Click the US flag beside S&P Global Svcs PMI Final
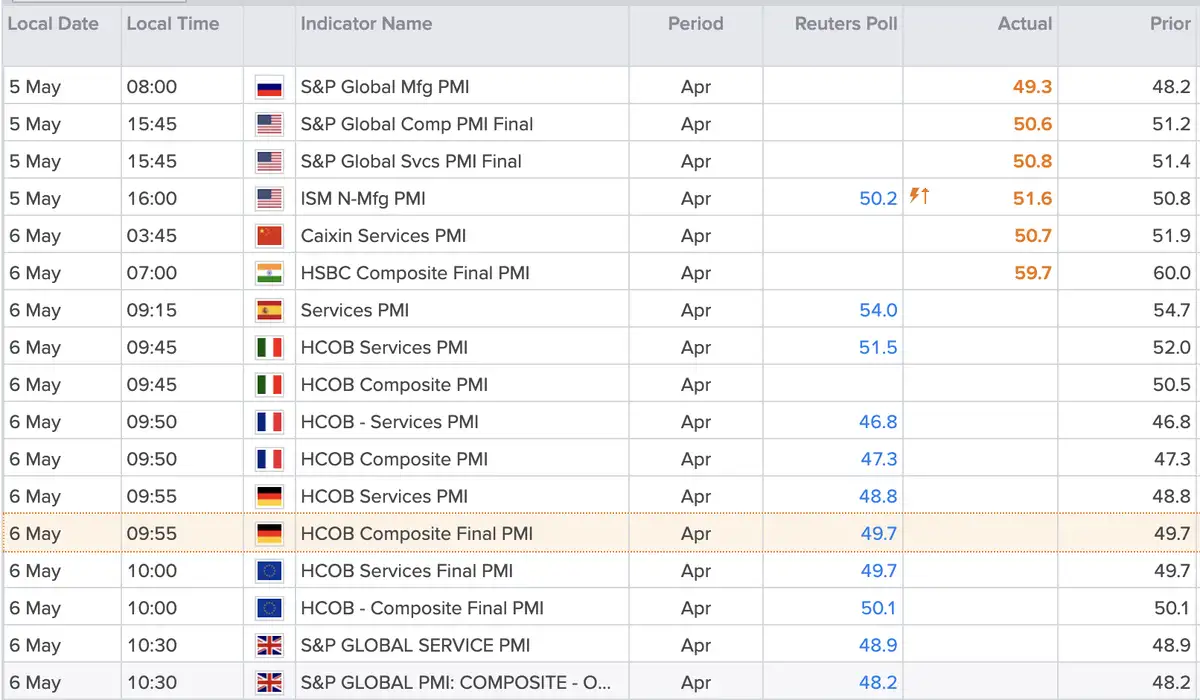 pos(270,161)
